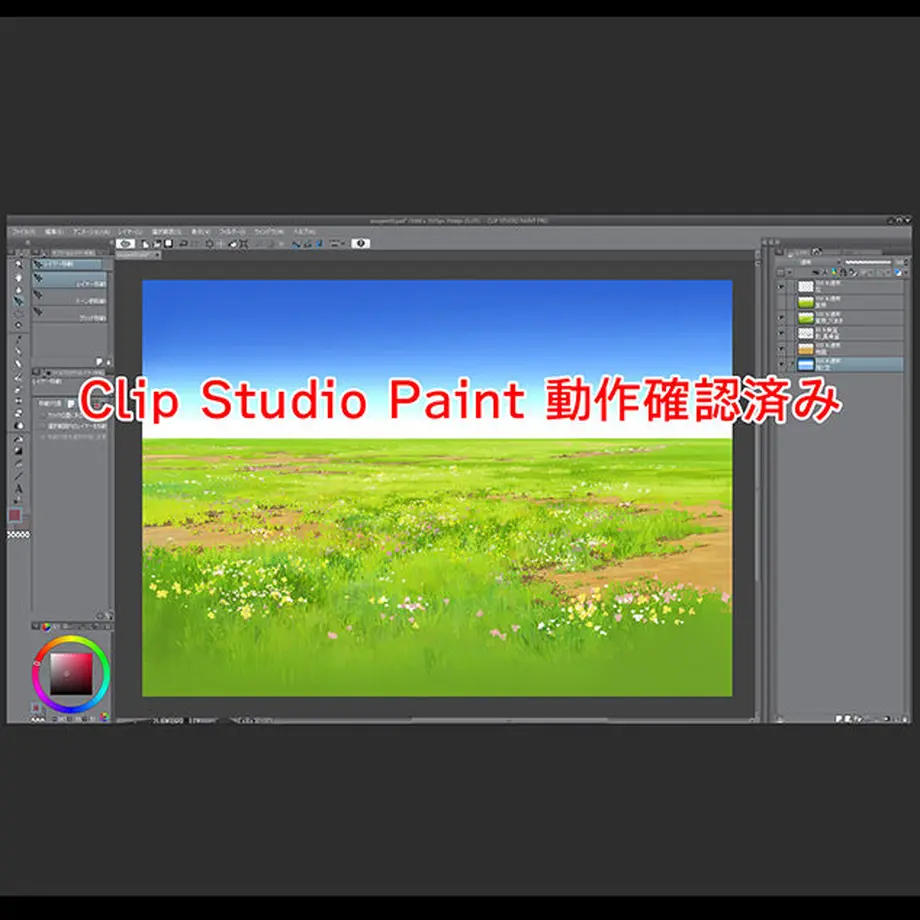Select the Eraser tool in toolbox

pos(18,412)
